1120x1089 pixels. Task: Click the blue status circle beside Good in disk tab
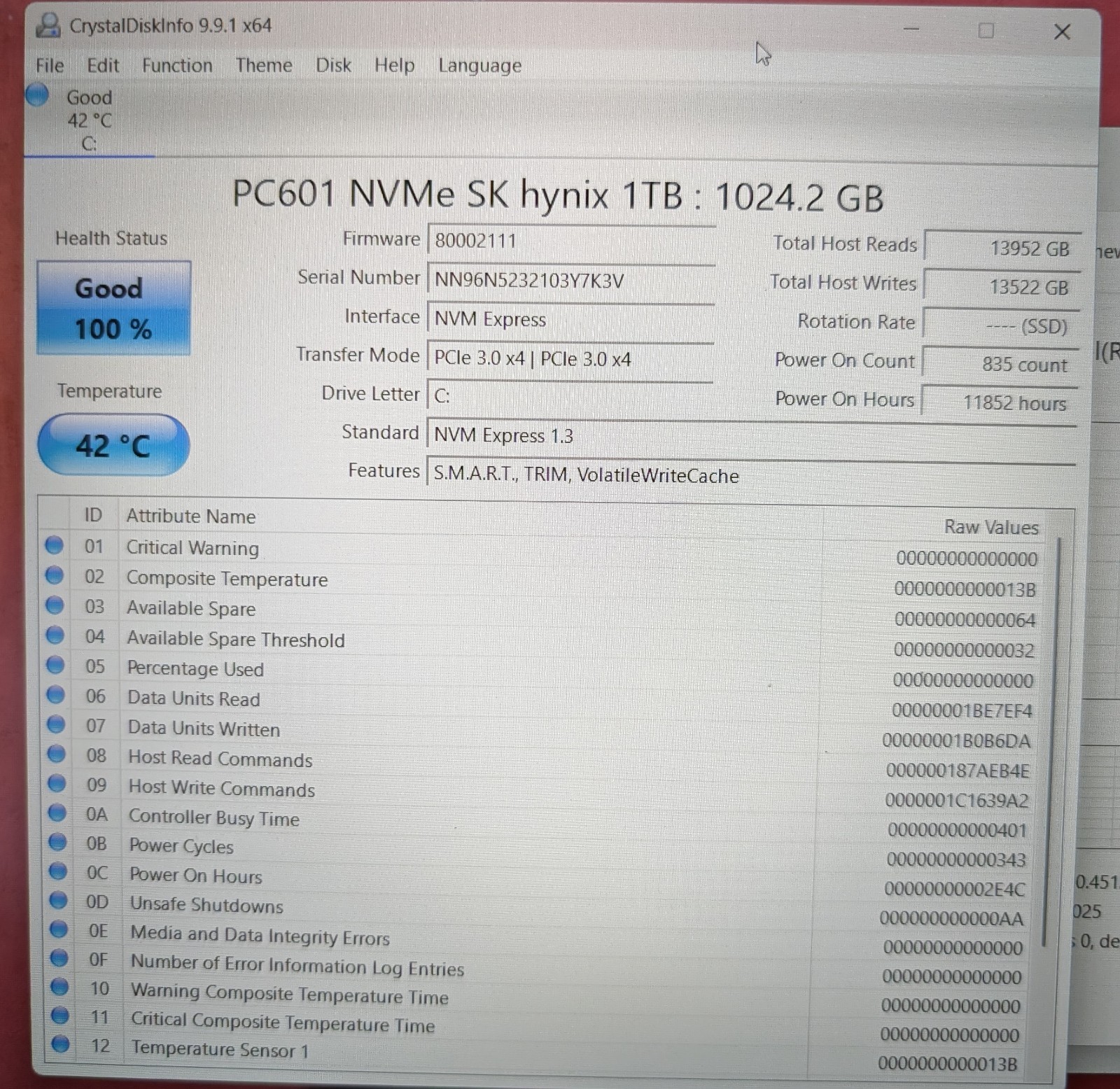[x=37, y=94]
